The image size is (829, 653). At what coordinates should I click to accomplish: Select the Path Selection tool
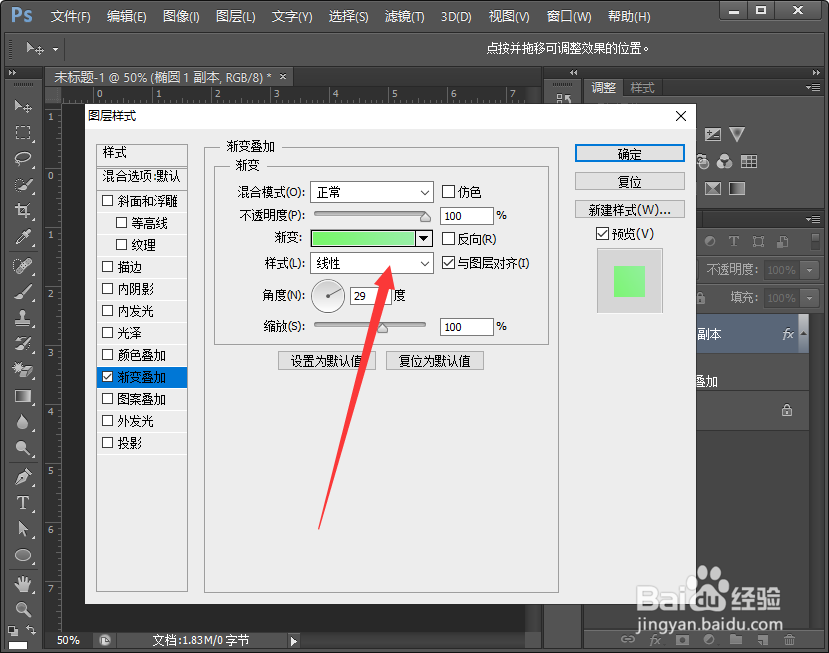click(23, 529)
